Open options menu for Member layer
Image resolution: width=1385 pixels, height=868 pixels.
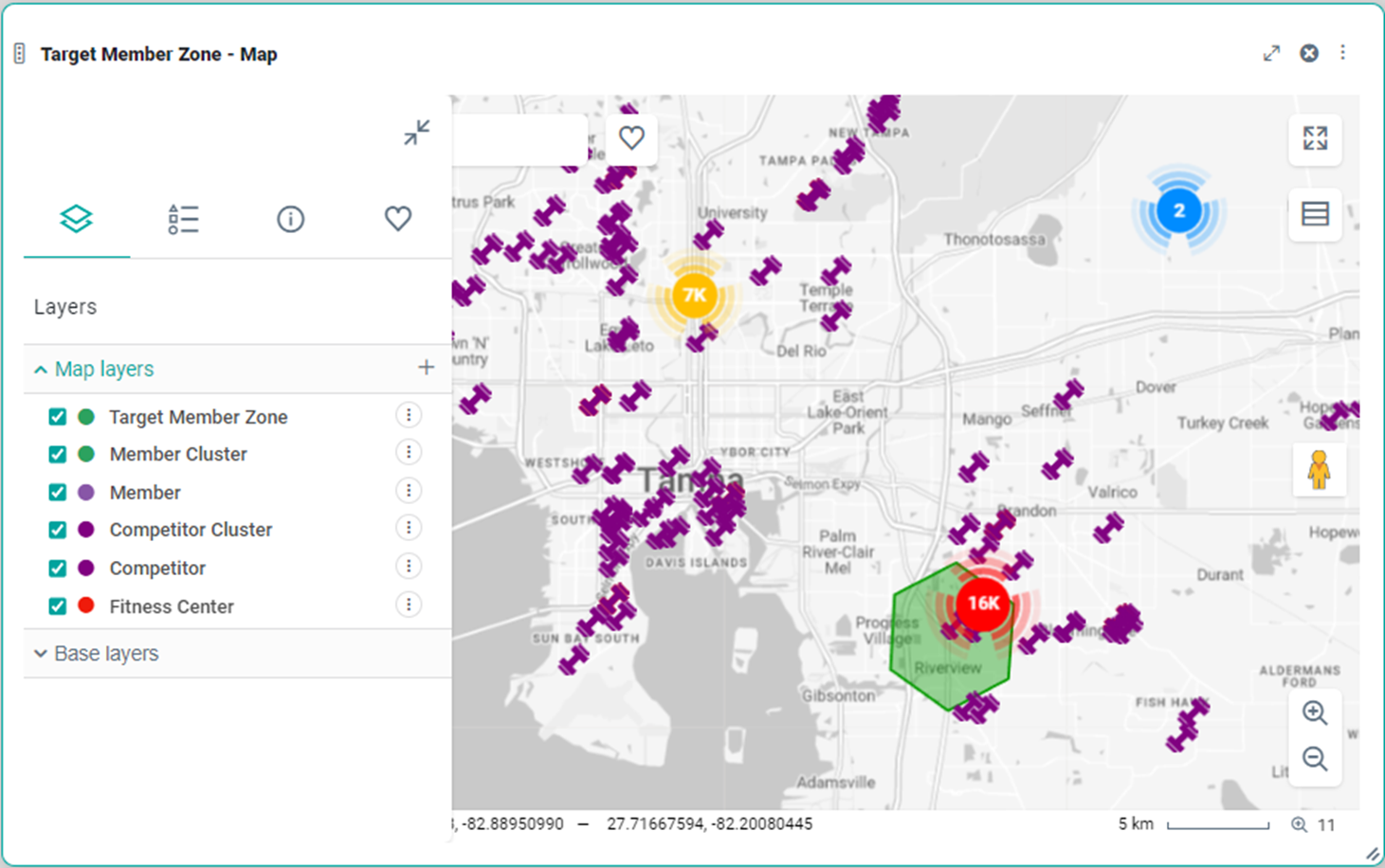[x=409, y=491]
